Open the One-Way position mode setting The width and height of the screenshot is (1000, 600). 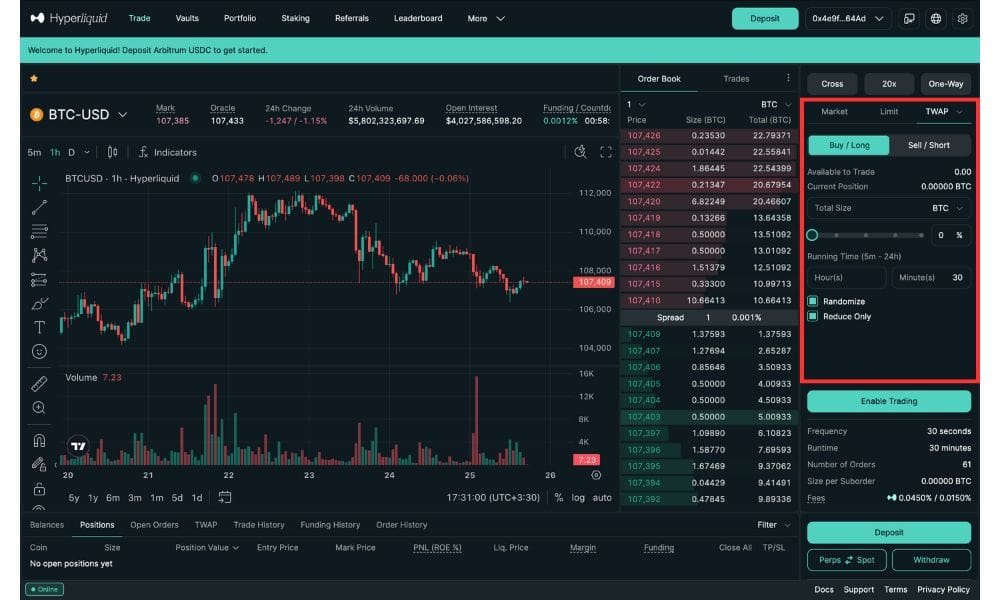click(946, 84)
